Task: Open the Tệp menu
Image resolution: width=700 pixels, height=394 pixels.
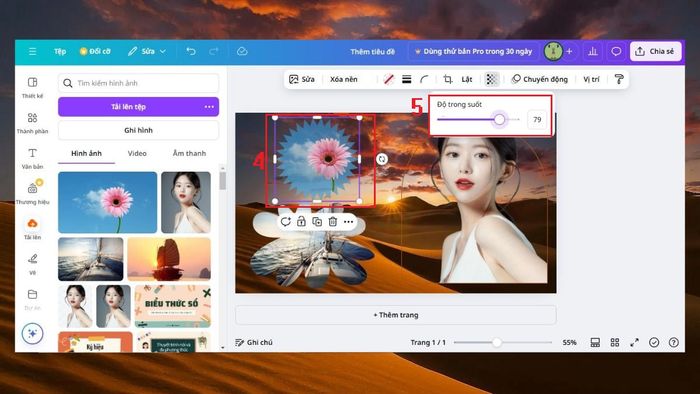Action: [60, 51]
